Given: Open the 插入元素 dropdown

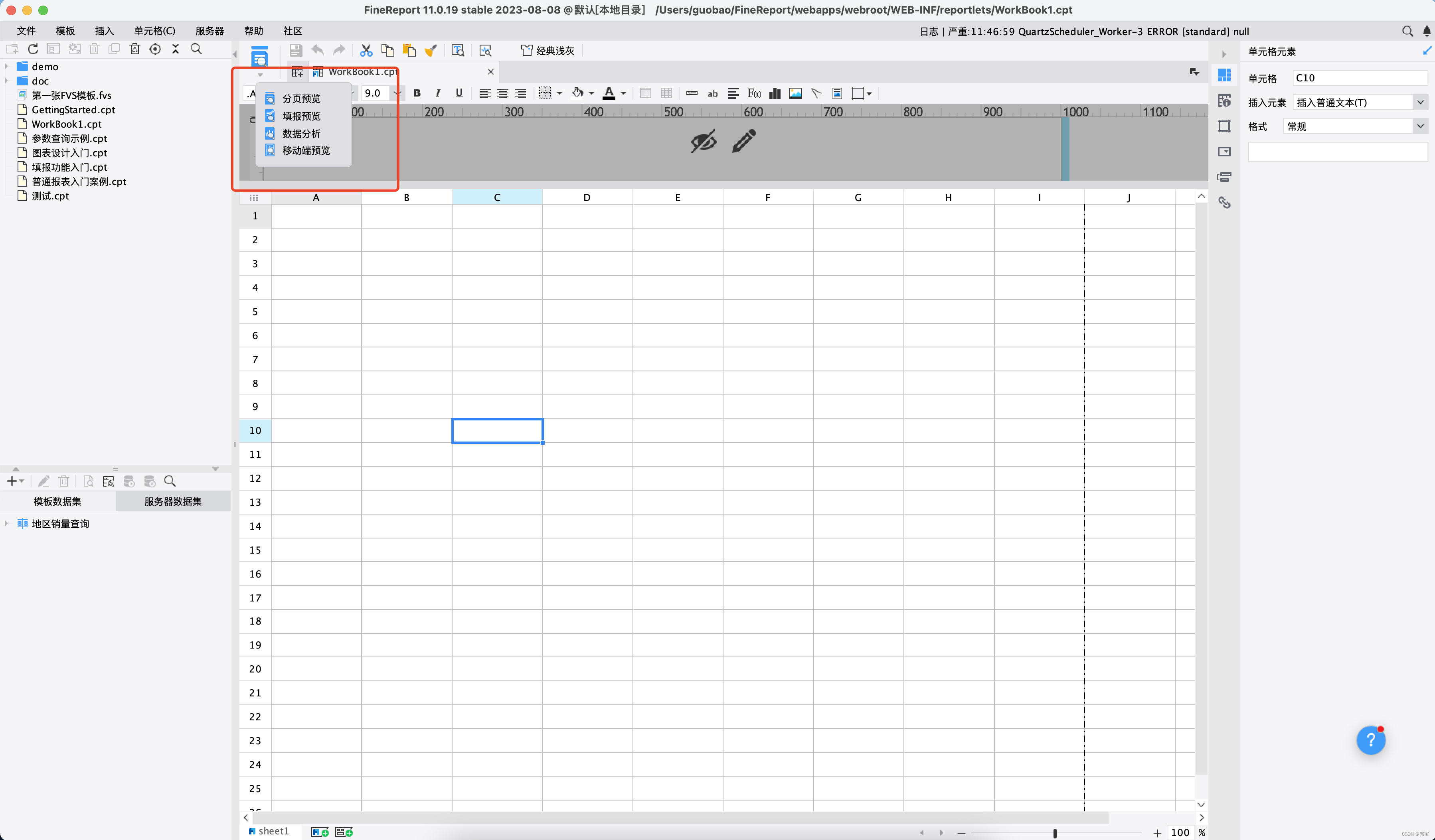Looking at the screenshot, I should click(x=1420, y=103).
